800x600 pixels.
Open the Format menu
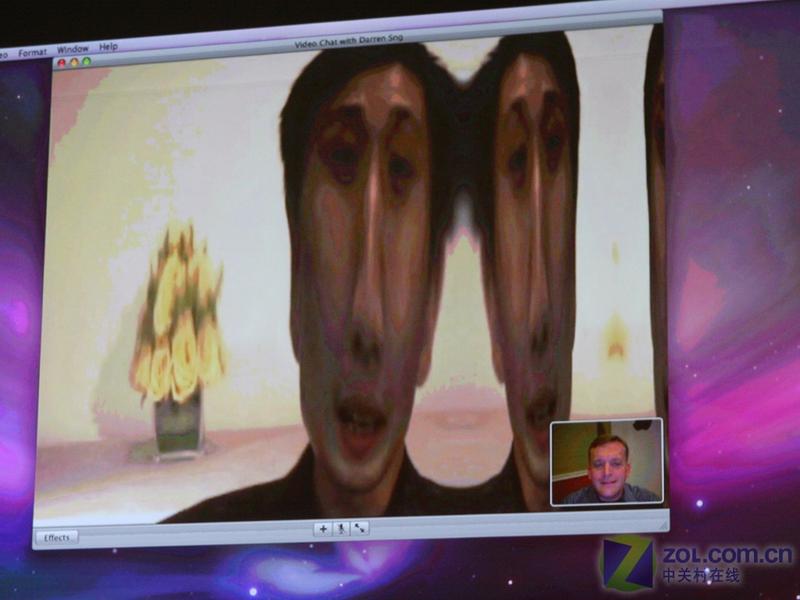click(32, 53)
